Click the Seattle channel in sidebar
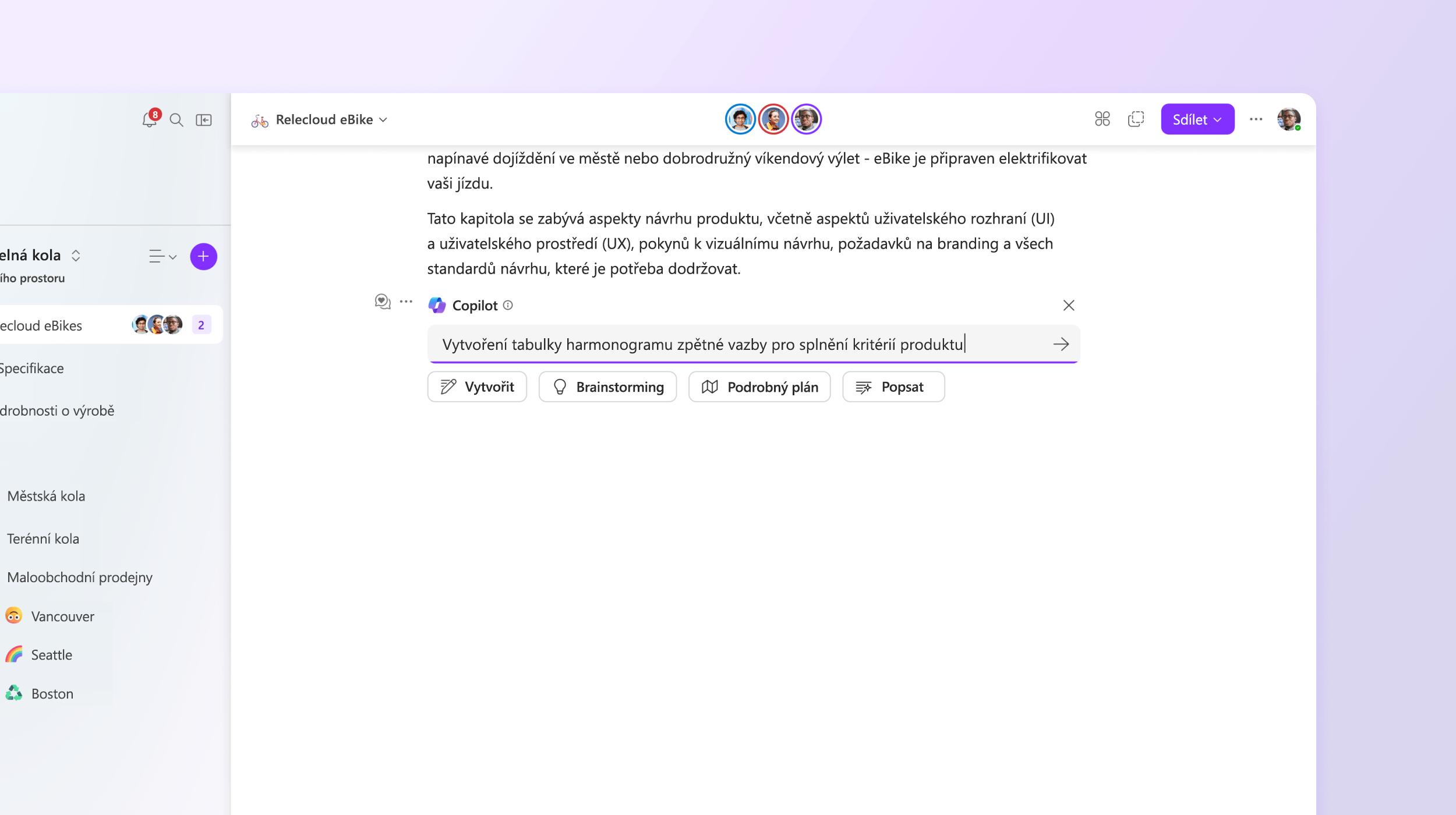 coord(52,654)
